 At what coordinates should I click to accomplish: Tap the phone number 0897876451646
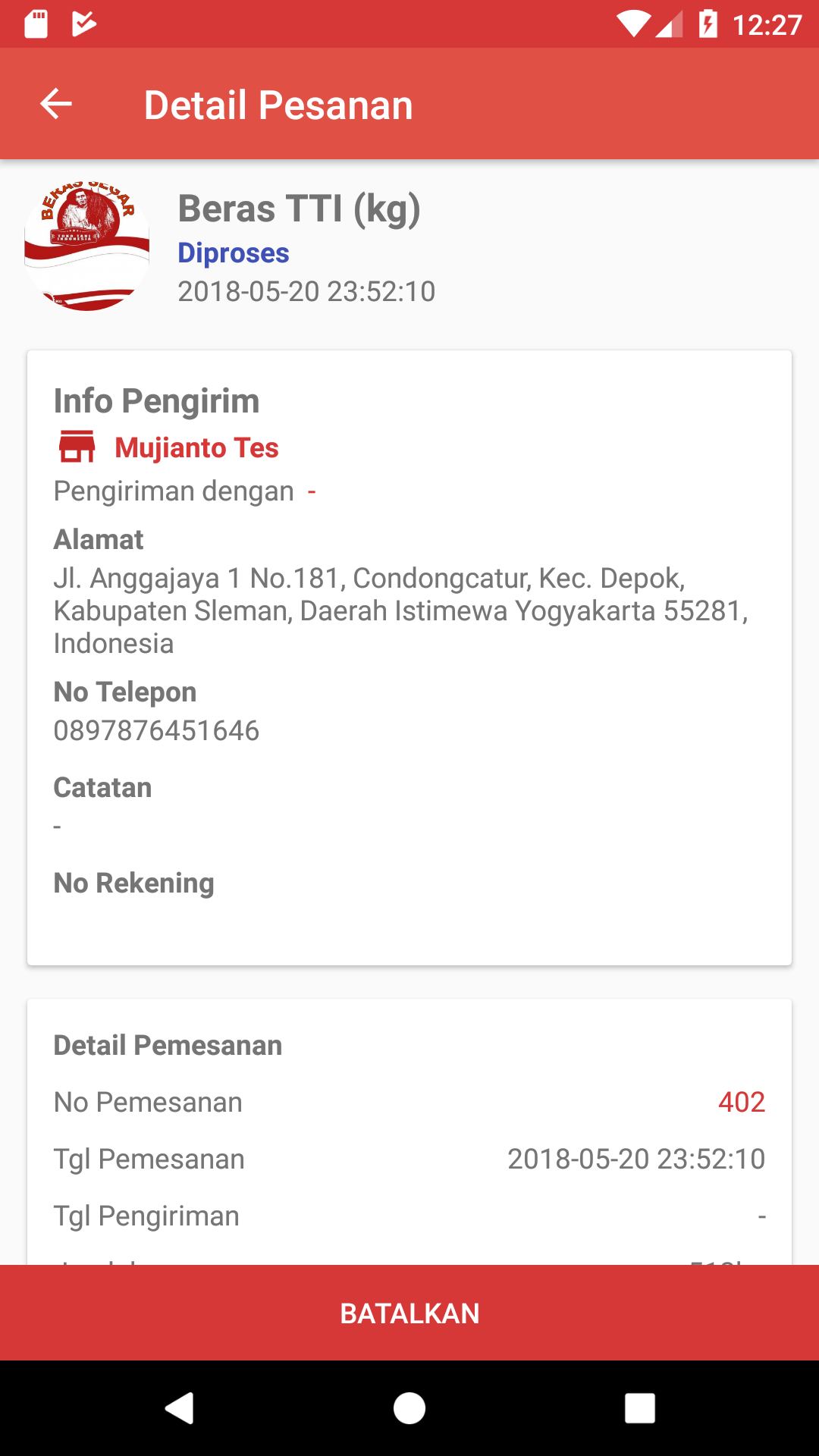click(156, 731)
